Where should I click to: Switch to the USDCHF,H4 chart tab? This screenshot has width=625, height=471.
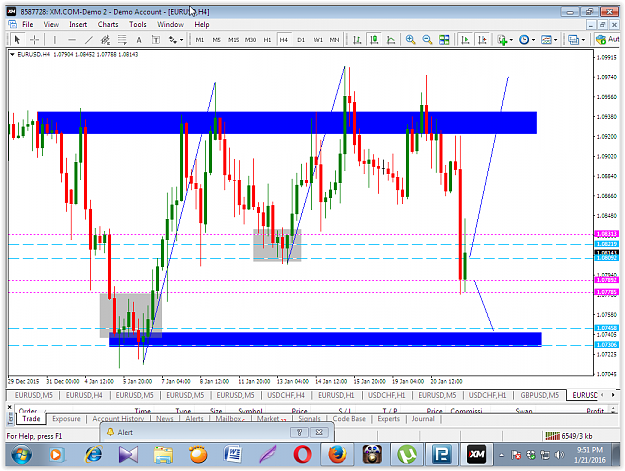tap(286, 395)
